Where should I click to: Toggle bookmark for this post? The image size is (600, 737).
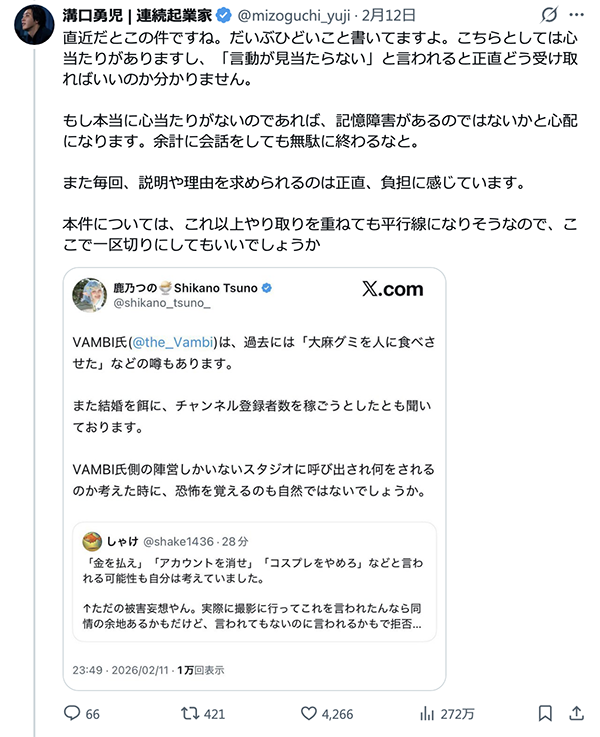point(545,714)
